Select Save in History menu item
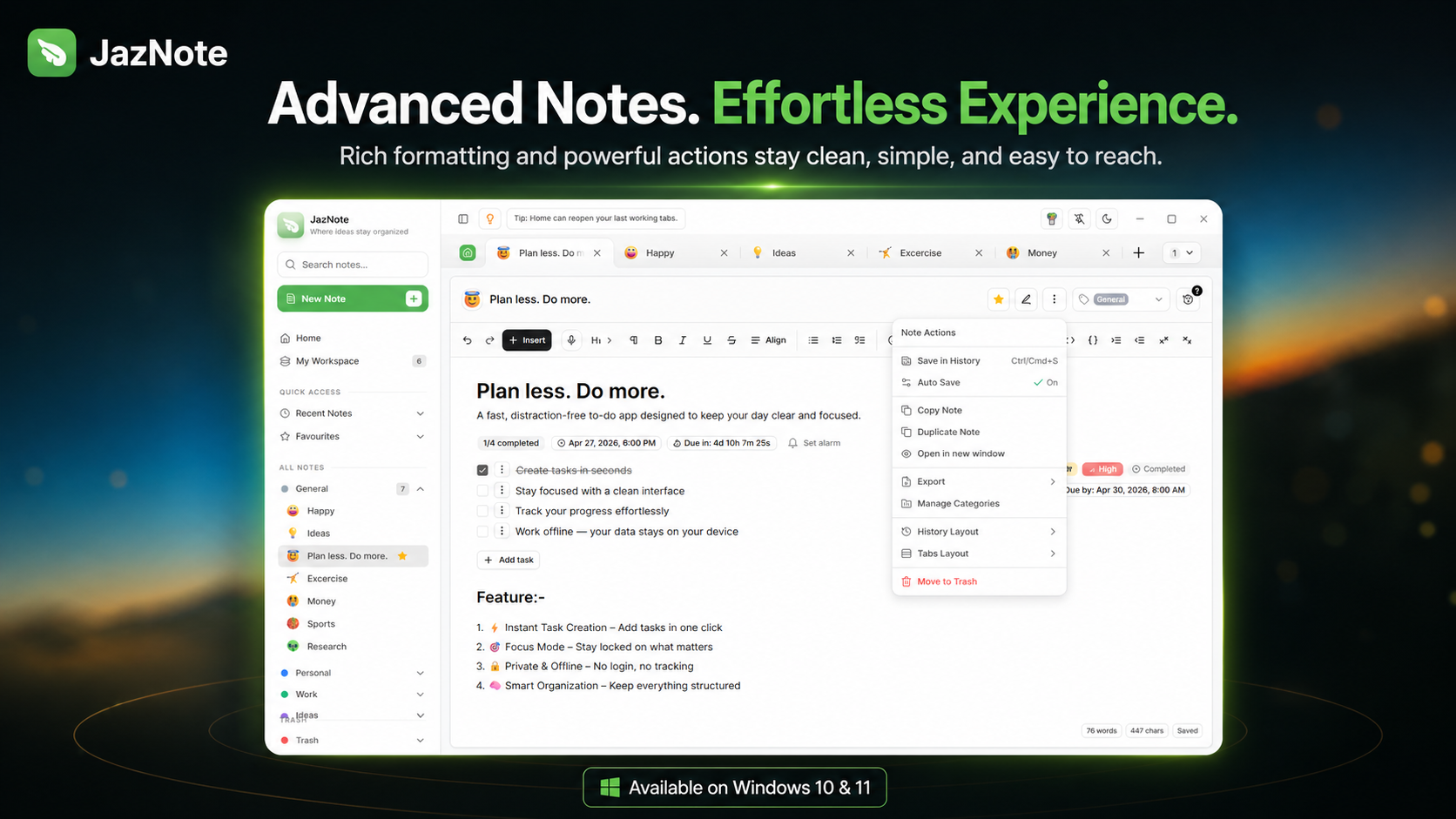Image resolution: width=1456 pixels, height=819 pixels. [980, 360]
